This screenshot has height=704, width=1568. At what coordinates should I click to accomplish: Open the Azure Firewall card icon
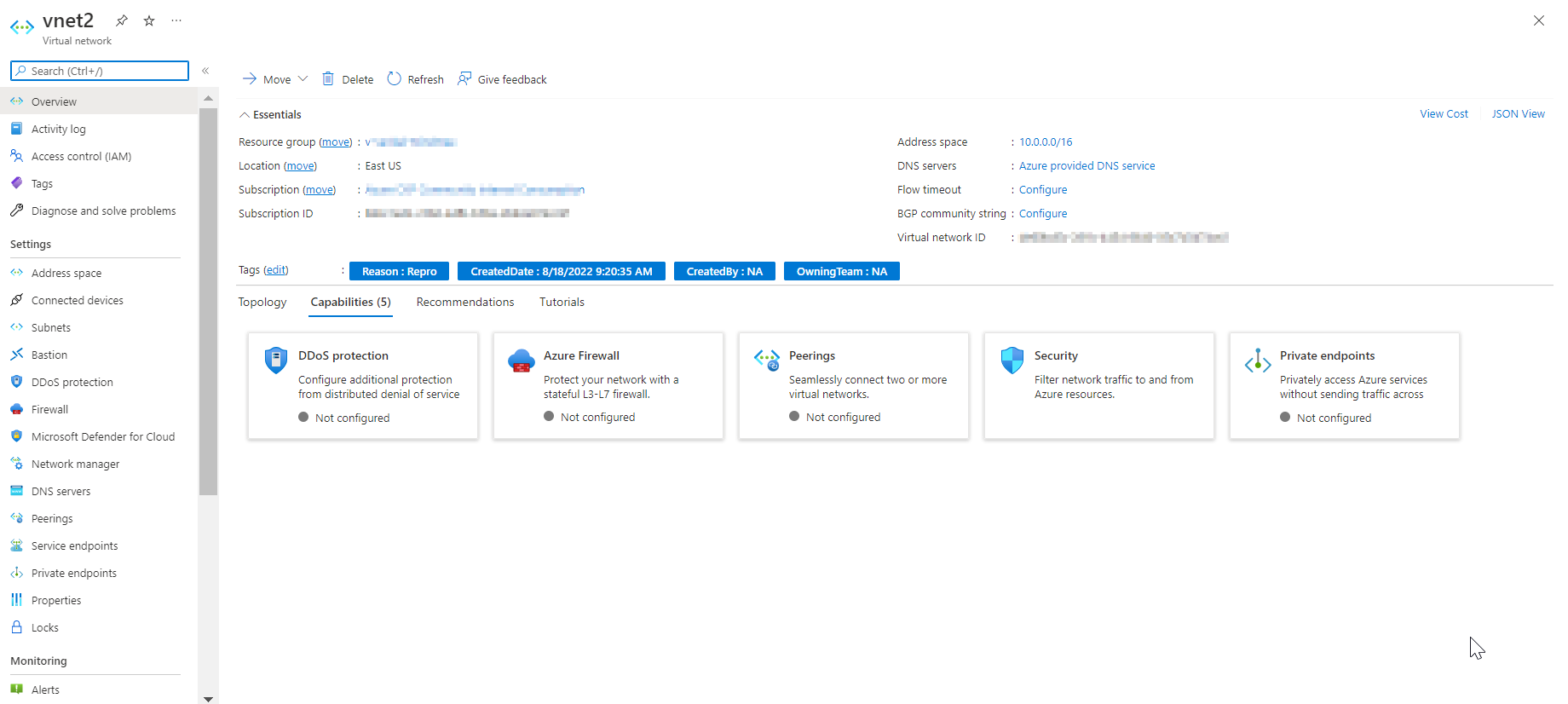(522, 361)
